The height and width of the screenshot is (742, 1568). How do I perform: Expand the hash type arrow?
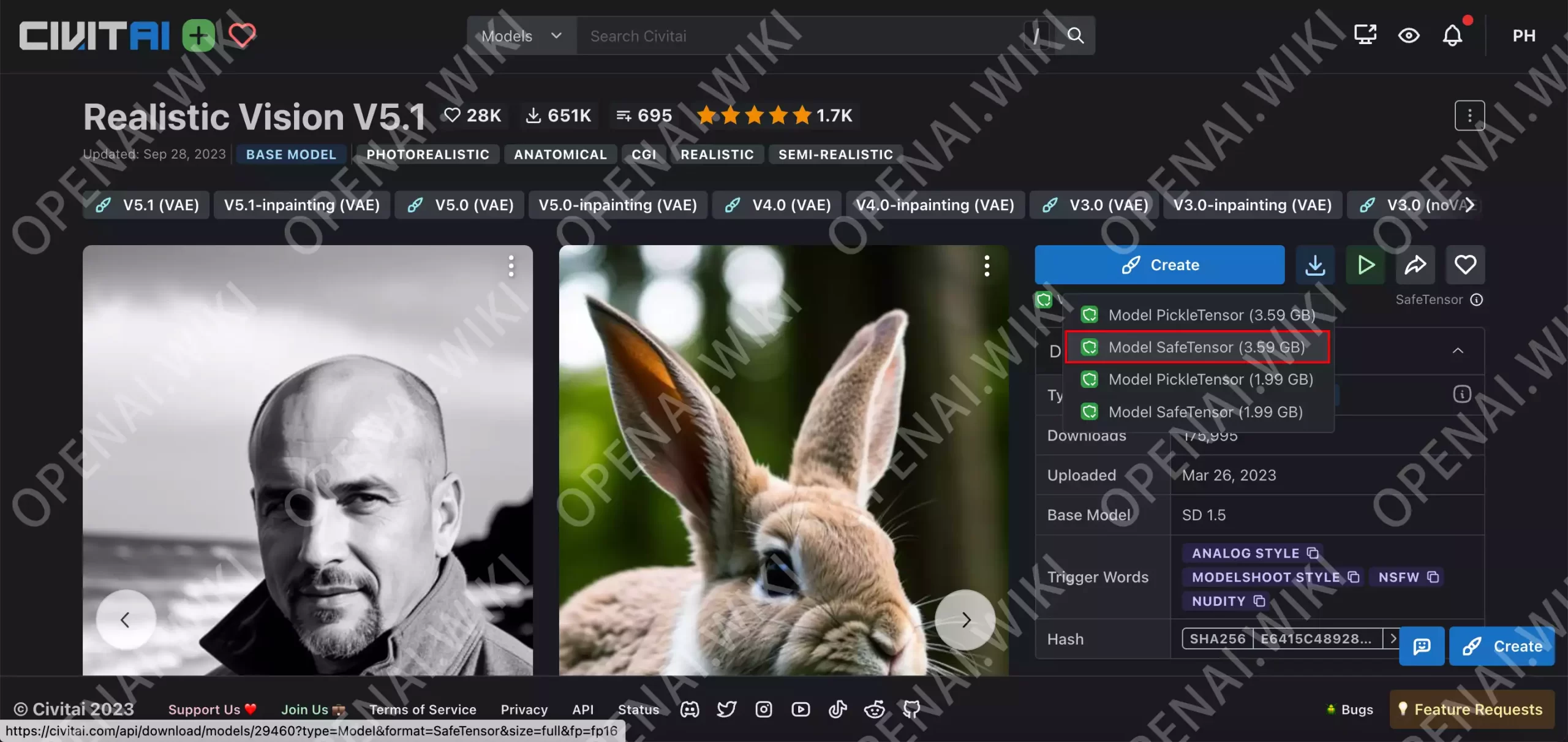pyautogui.click(x=1393, y=638)
